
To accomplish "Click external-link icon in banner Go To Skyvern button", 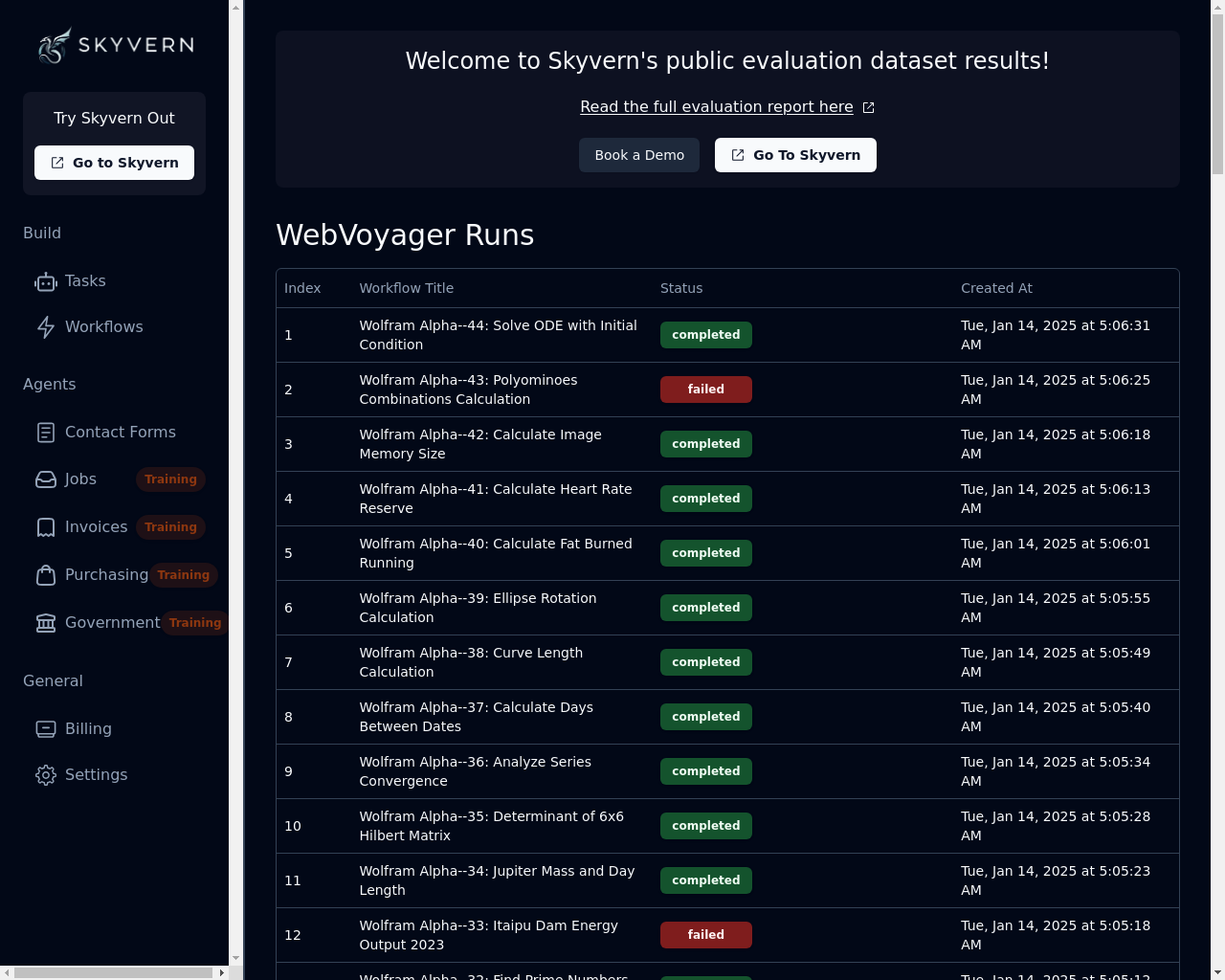I will click(x=738, y=155).
